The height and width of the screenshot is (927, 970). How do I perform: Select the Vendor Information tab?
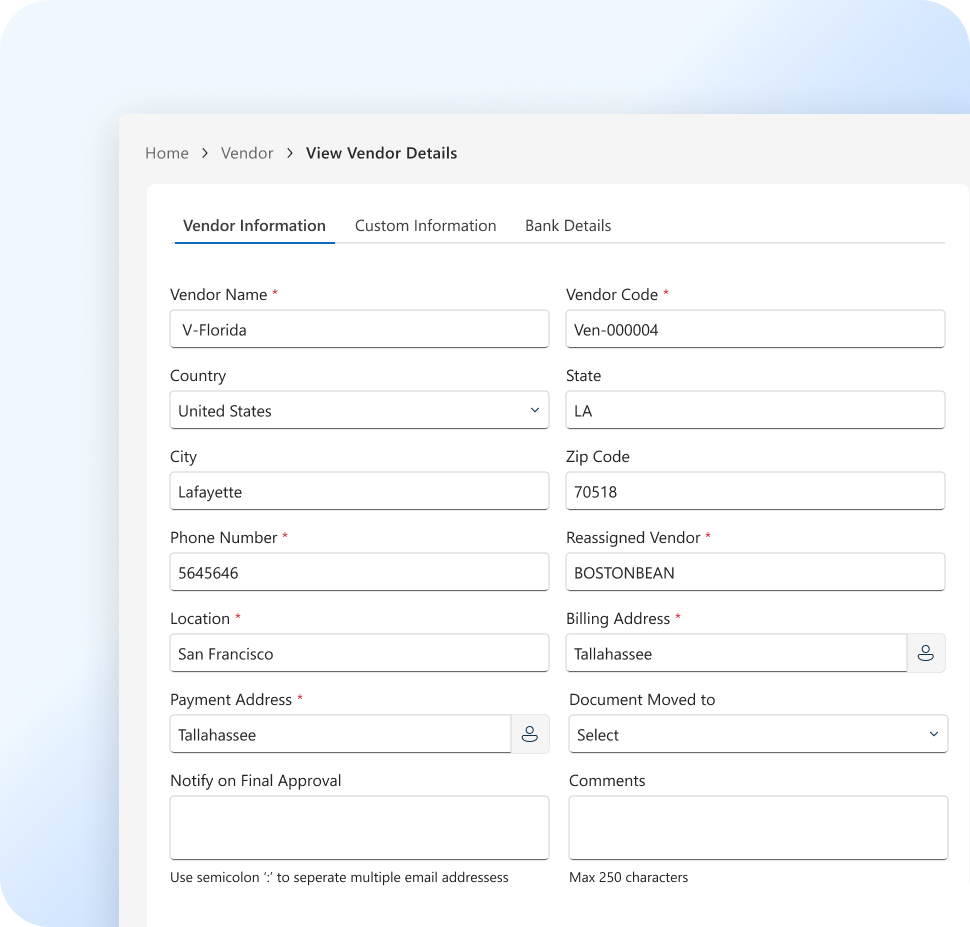point(254,226)
